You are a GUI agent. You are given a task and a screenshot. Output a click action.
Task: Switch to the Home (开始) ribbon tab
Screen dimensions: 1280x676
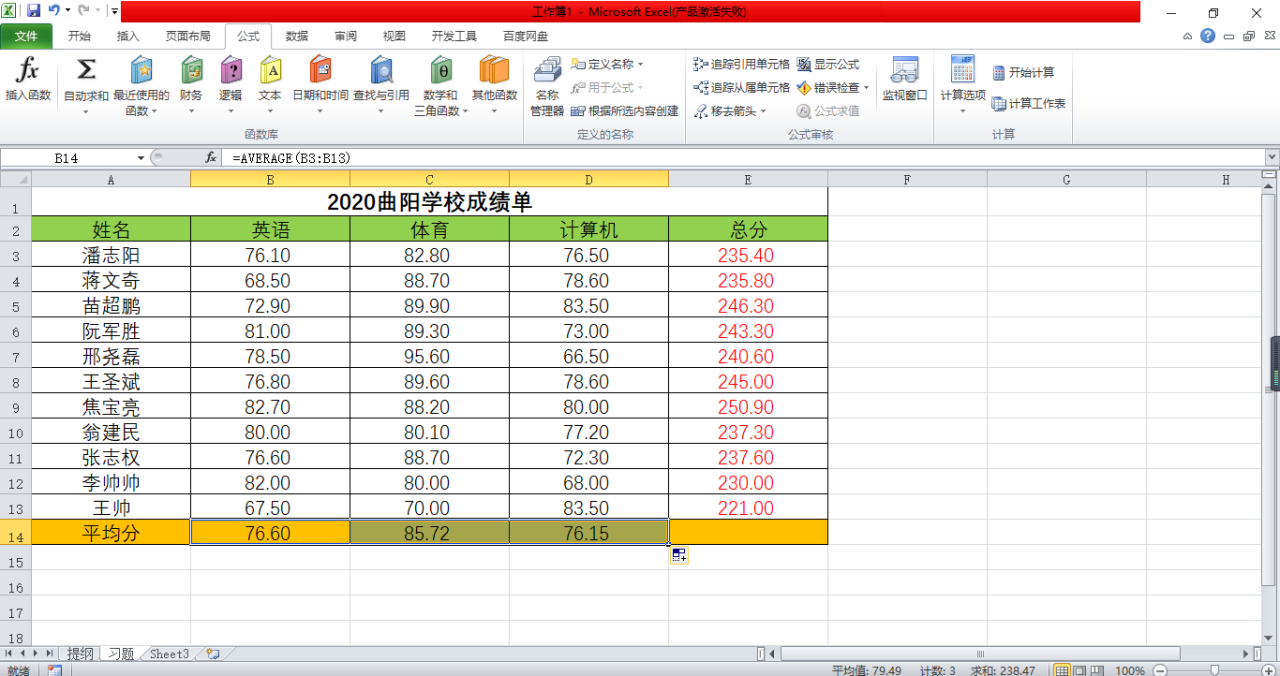pyautogui.click(x=79, y=36)
